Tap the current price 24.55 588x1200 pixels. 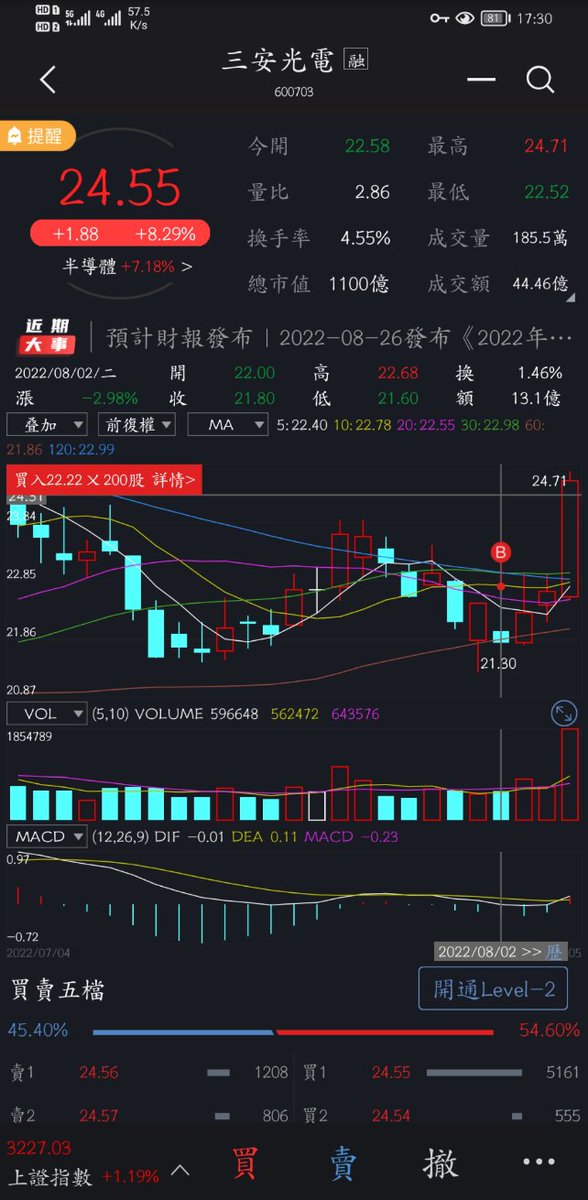[x=119, y=187]
